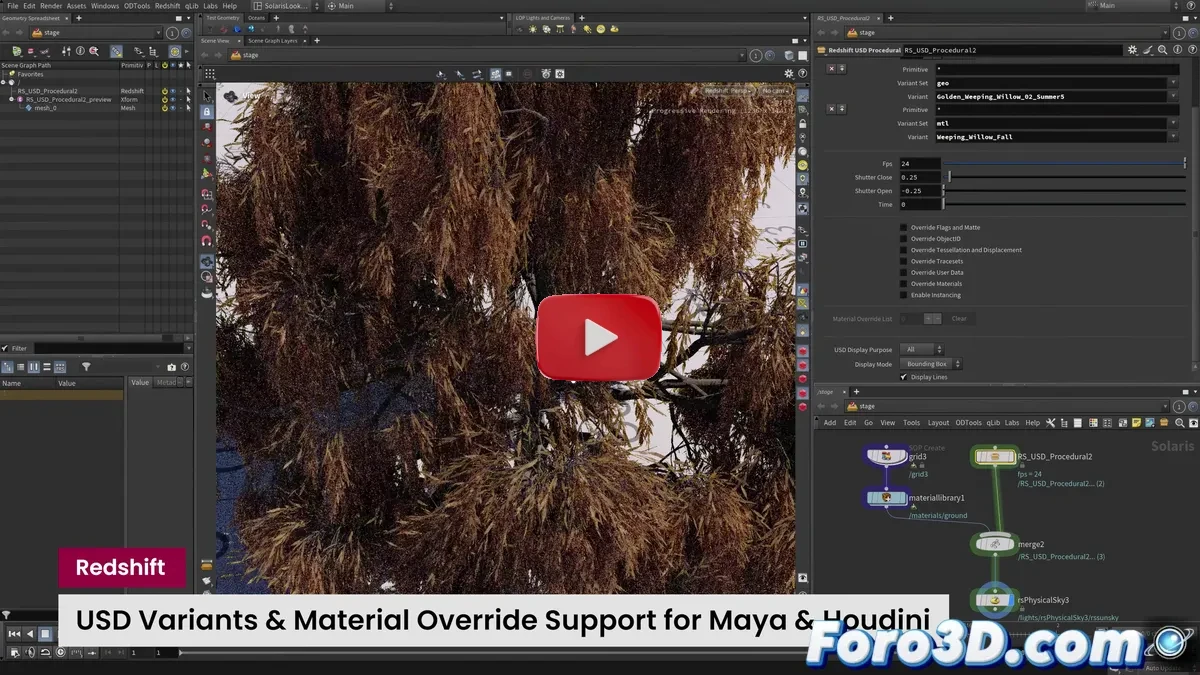Click the find node magnifier in network editor
Screen dimensions: 1200x675
[1179, 423]
